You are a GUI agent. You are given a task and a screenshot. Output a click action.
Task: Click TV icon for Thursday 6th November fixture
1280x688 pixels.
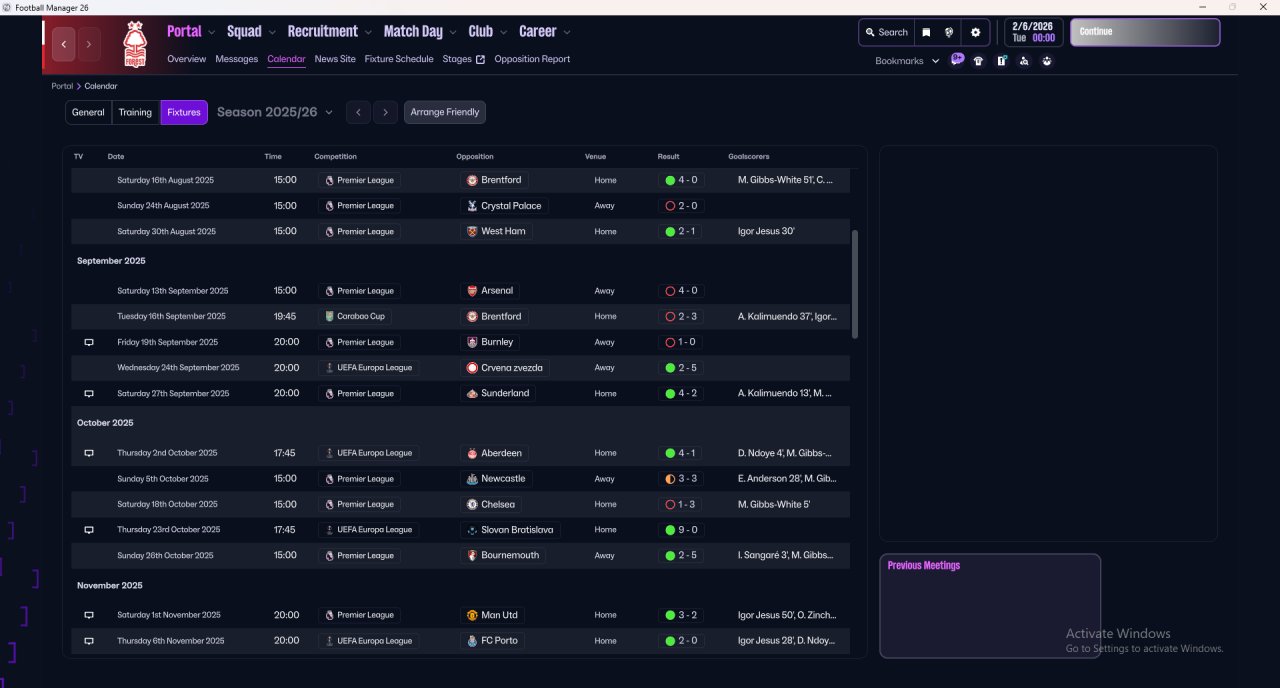tap(88, 641)
